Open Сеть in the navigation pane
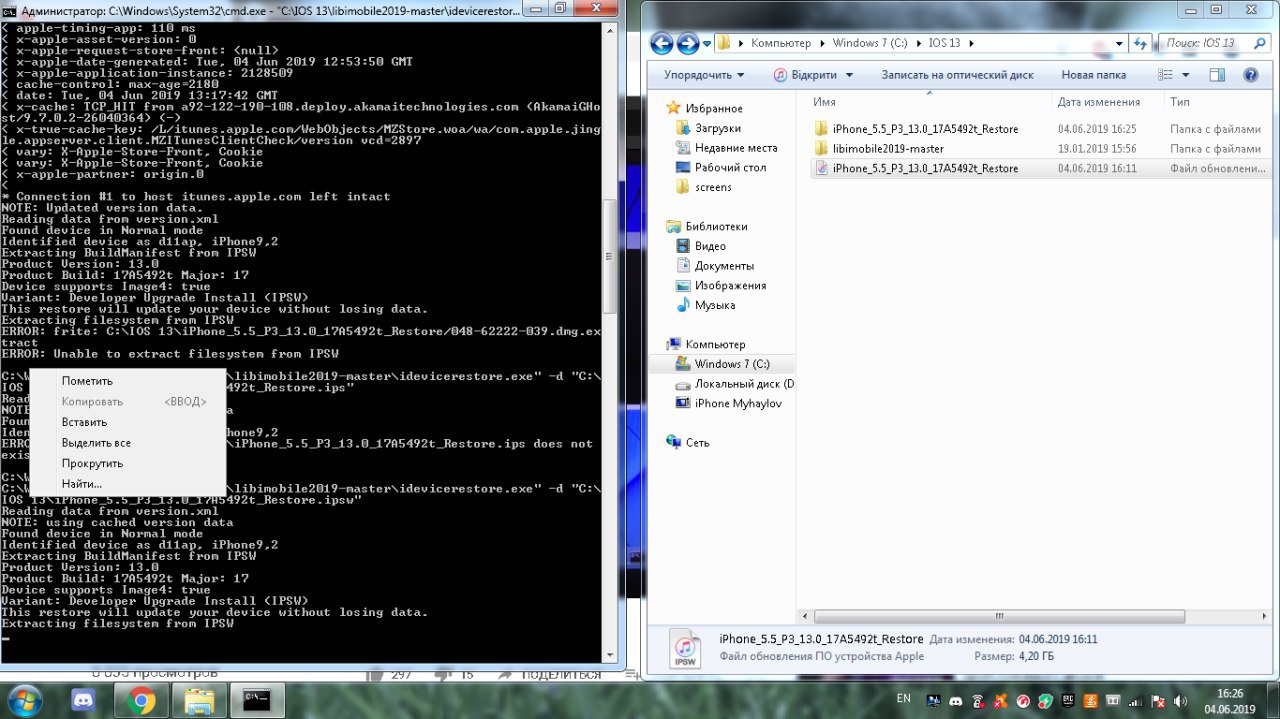The height and width of the screenshot is (719, 1280). (696, 442)
